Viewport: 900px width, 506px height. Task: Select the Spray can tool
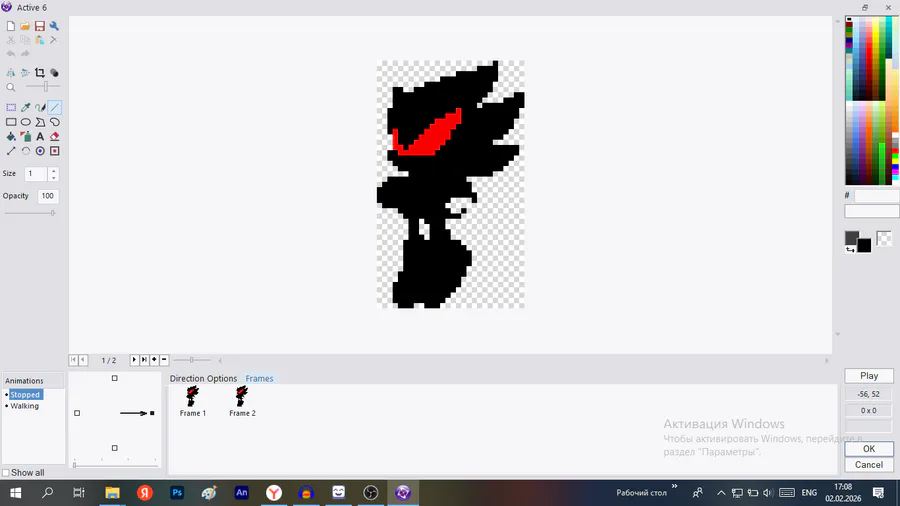[25, 137]
